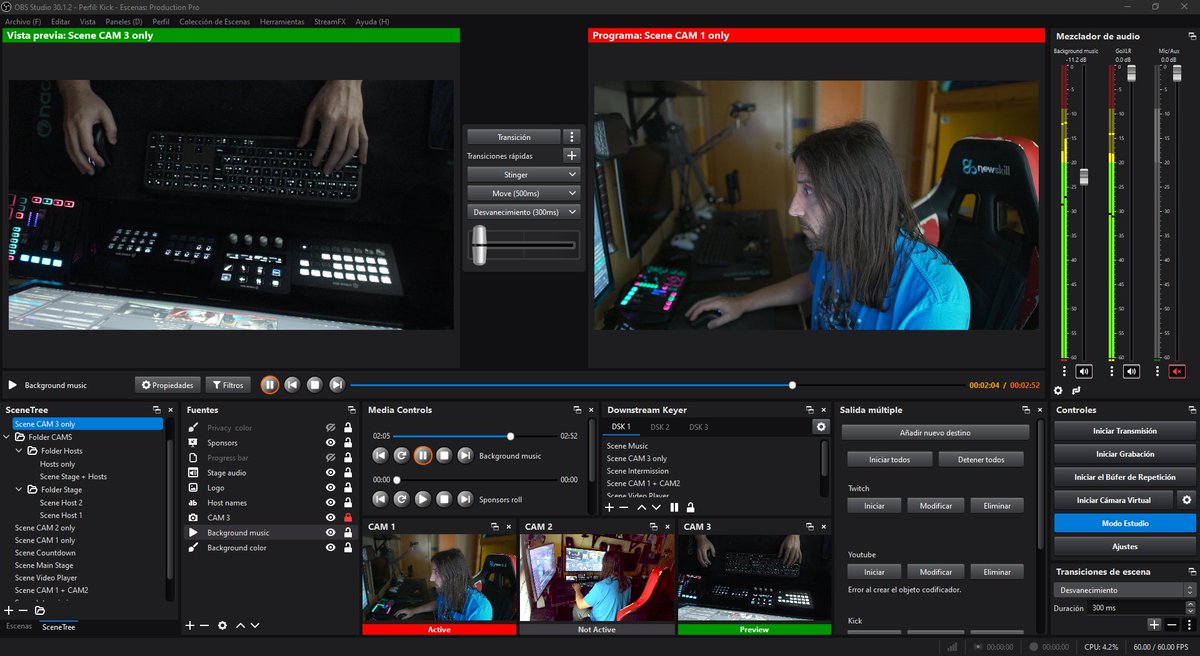The height and width of the screenshot is (656, 1200).
Task: Skip to next on Sponsors roll
Action: coord(465,498)
